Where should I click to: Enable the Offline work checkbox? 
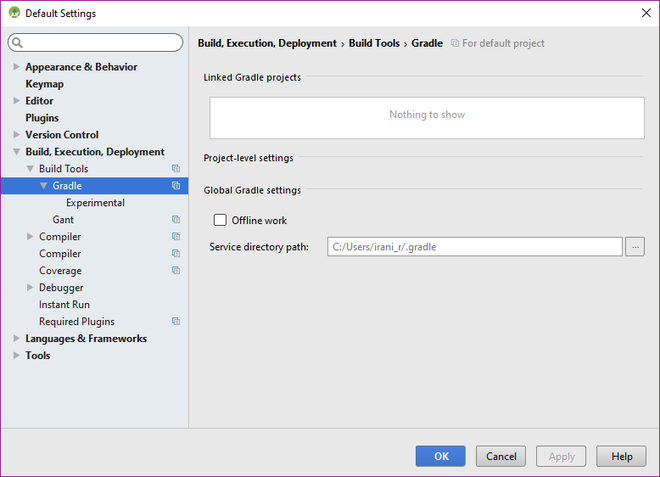point(220,220)
